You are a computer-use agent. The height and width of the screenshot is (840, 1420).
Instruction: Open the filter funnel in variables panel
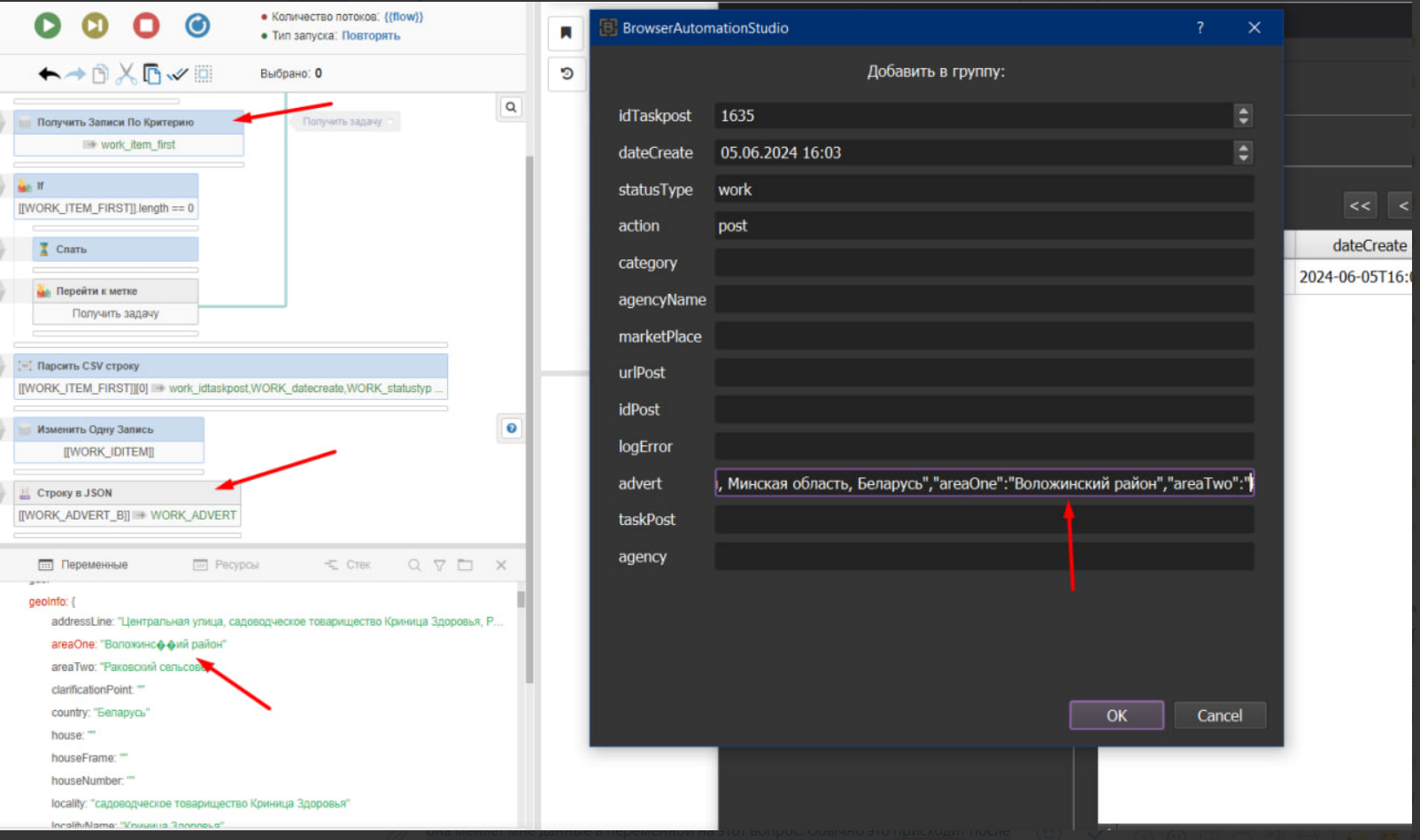tap(439, 565)
